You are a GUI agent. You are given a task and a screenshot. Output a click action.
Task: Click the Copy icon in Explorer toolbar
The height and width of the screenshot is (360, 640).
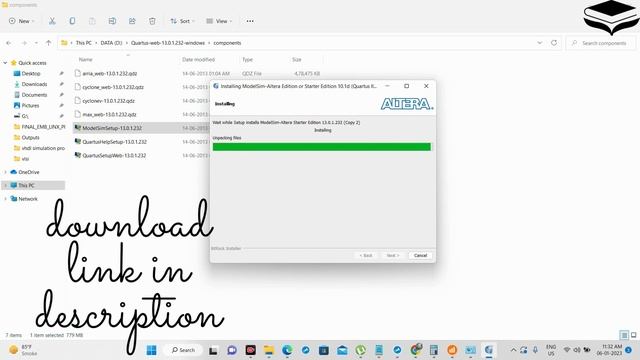click(x=72, y=21)
